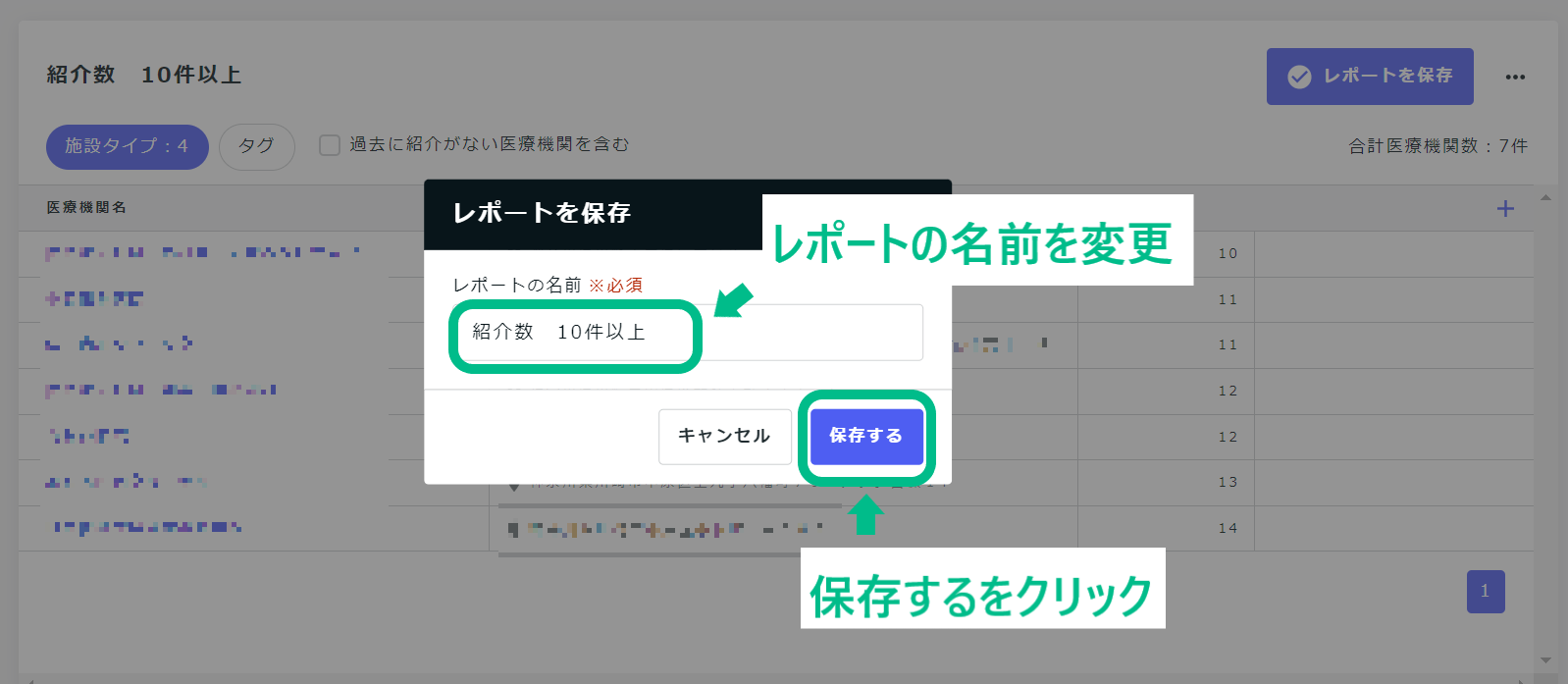Click the 医療機関名 column header
This screenshot has width=1568, height=684.
(86, 207)
